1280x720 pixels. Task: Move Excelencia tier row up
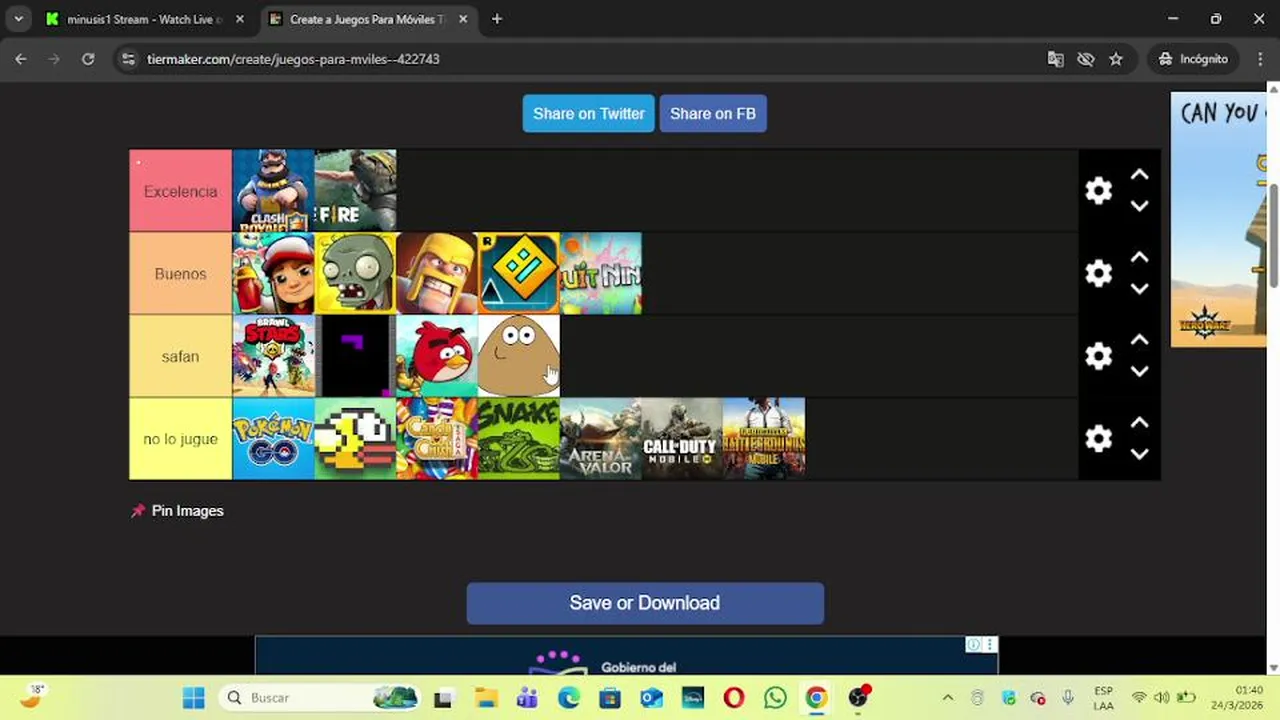pyautogui.click(x=1139, y=175)
